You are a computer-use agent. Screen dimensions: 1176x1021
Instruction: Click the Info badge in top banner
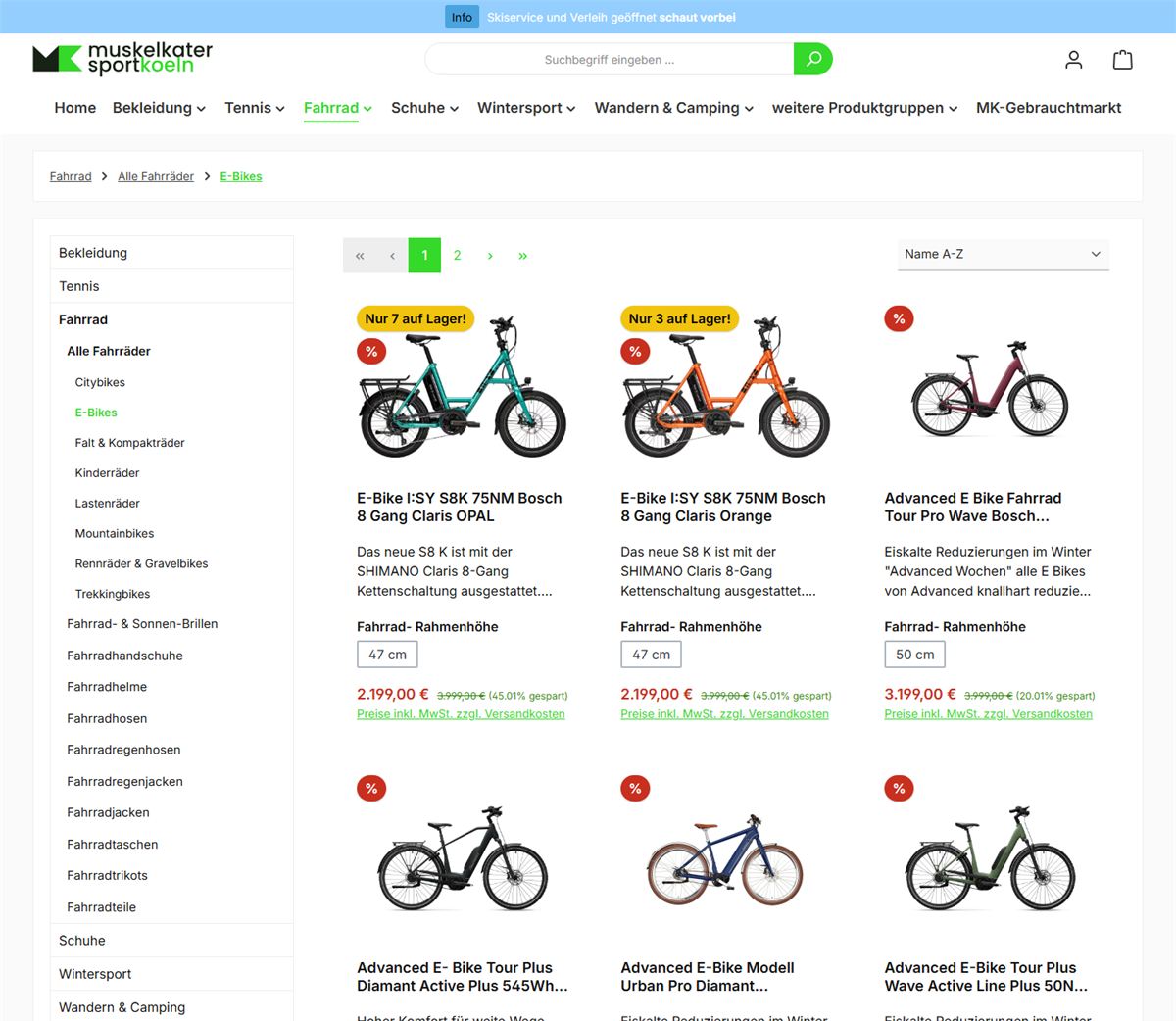(462, 17)
